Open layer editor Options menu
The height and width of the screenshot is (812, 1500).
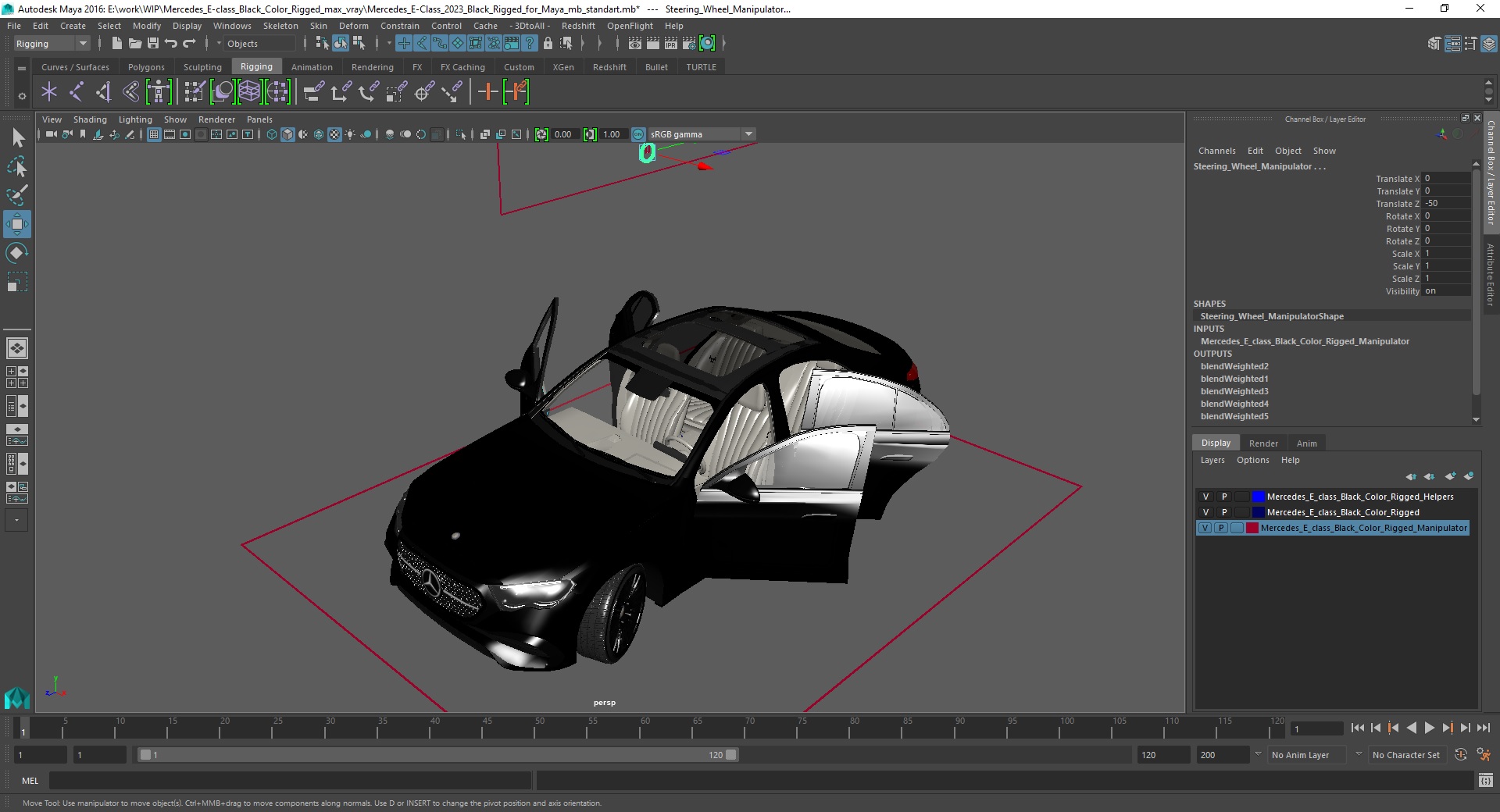[x=1252, y=460]
